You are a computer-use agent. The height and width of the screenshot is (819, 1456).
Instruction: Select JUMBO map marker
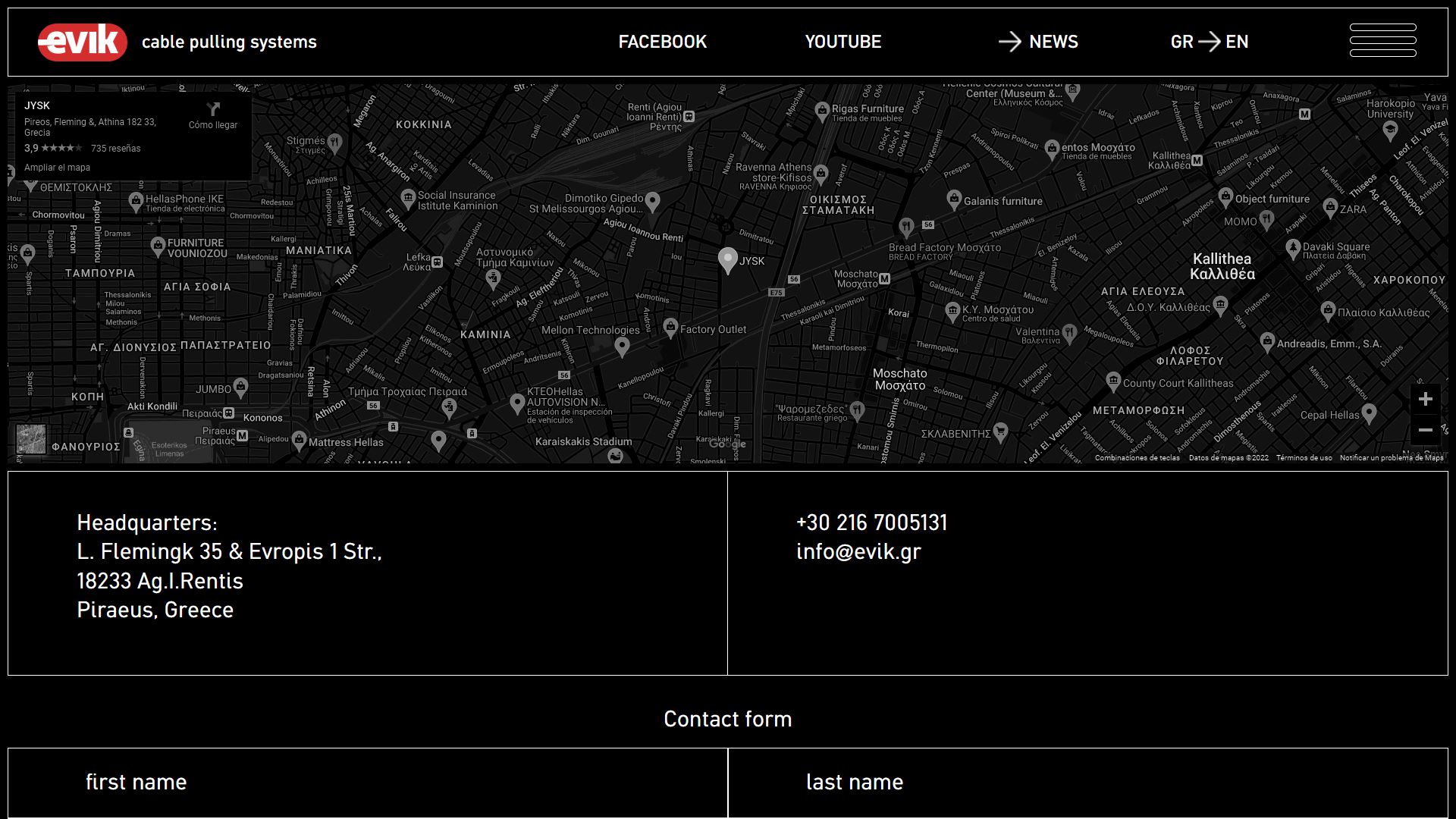click(x=240, y=388)
